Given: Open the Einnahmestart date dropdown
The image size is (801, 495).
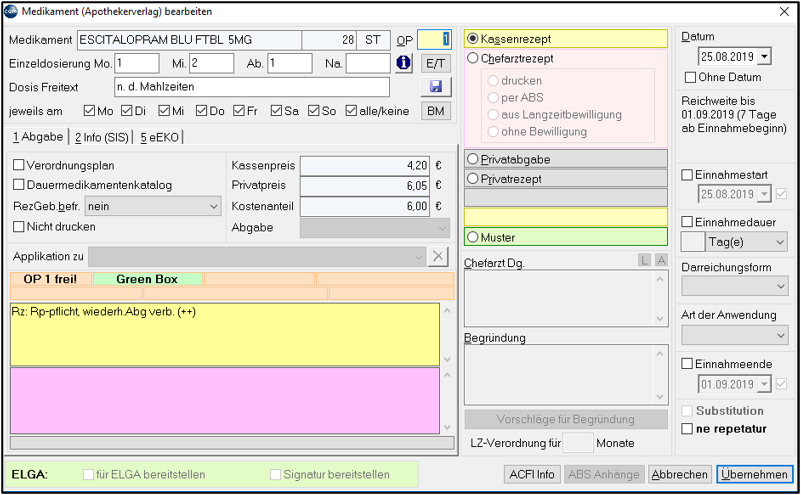Looking at the screenshot, I should click(764, 194).
